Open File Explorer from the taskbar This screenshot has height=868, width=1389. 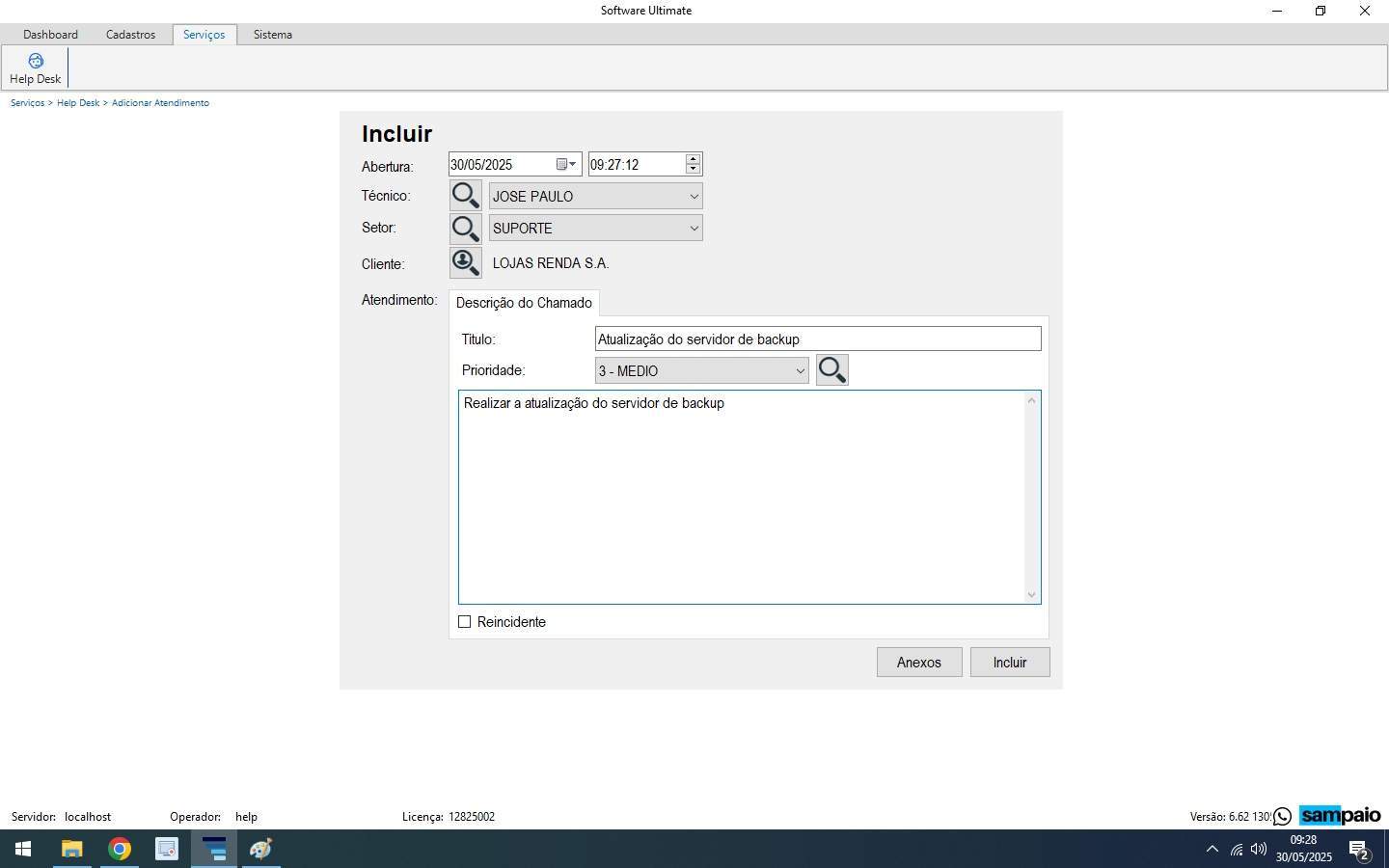tap(71, 849)
